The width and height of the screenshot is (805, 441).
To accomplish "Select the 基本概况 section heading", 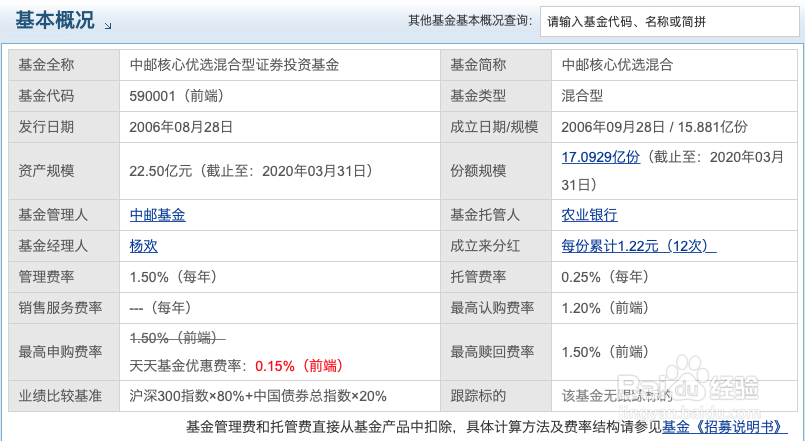I will [x=54, y=21].
